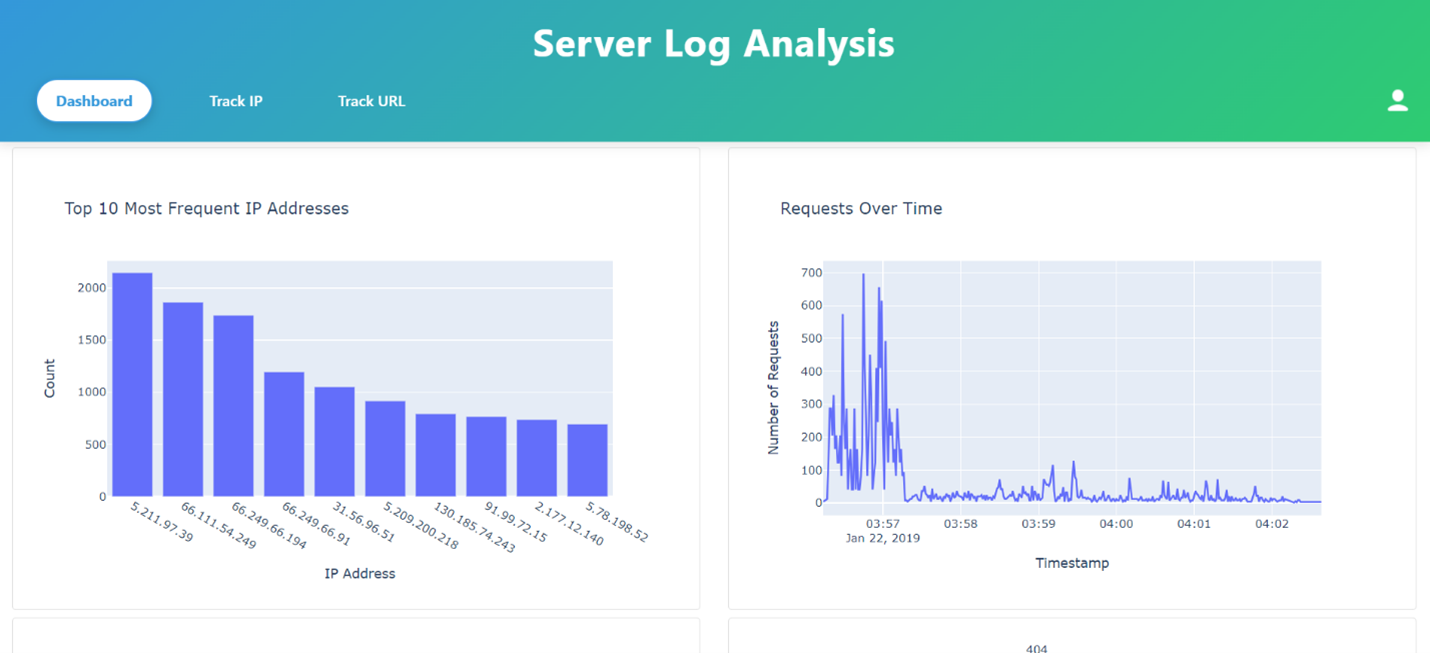Image resolution: width=1430 pixels, height=653 pixels.
Task: Select the bar for IP 66.249.66.194
Action: (233, 406)
